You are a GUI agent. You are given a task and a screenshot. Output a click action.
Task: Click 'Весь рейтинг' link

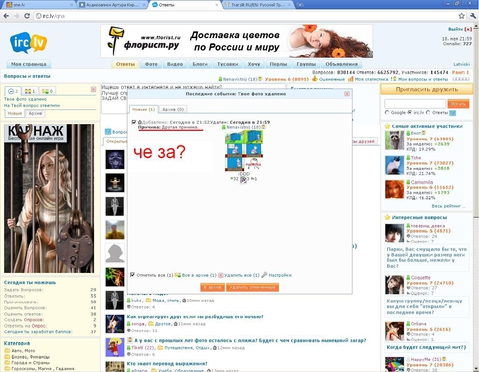tap(448, 206)
